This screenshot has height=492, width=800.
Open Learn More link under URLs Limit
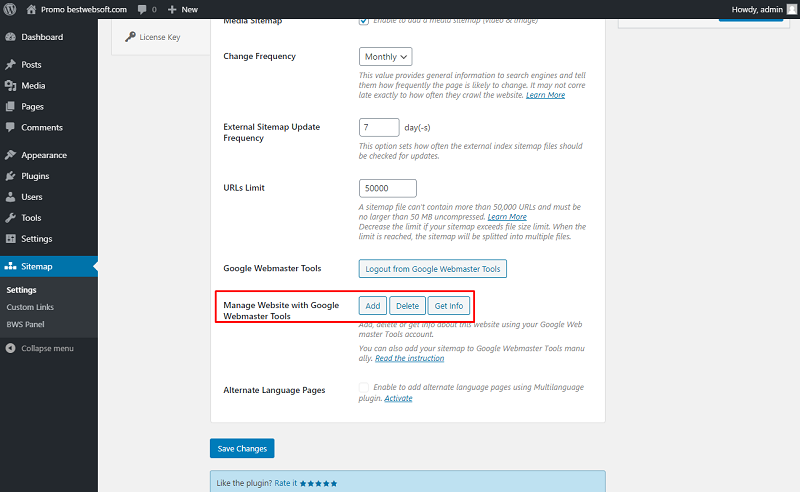tap(507, 216)
